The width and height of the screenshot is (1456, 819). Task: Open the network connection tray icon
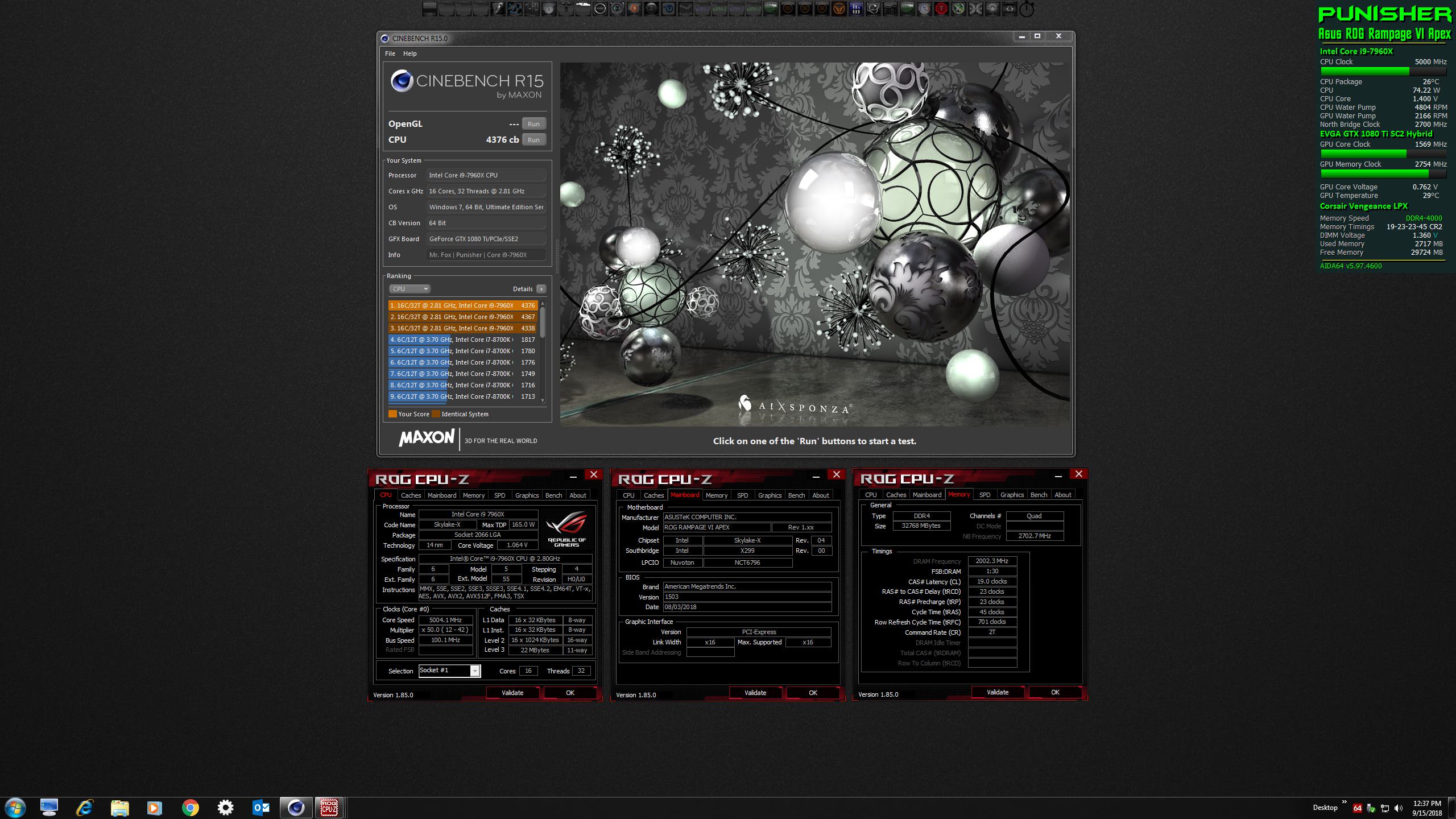1385,808
